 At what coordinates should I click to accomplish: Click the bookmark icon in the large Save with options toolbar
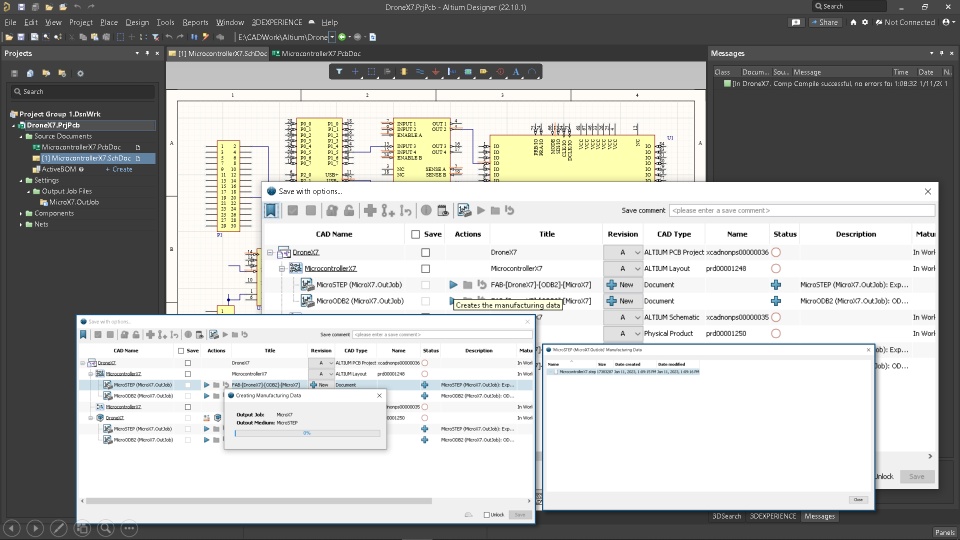(x=271, y=211)
